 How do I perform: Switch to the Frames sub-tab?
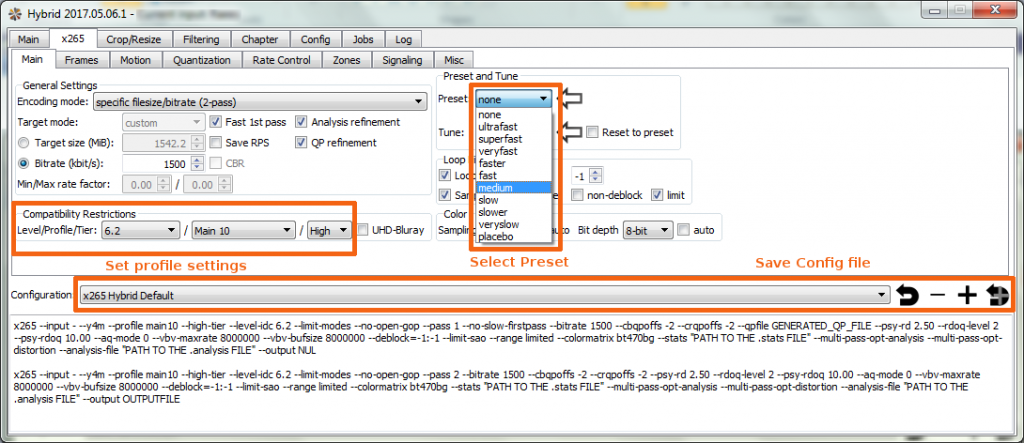82,60
